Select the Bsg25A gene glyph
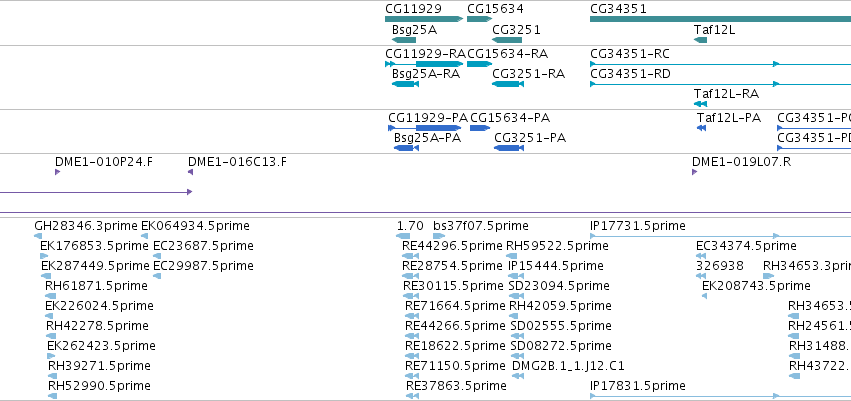 [404, 40]
